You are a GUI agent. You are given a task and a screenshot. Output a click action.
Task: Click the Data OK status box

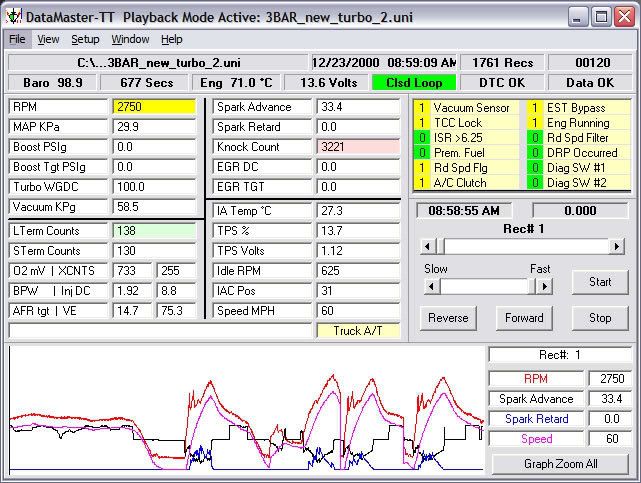pyautogui.click(x=590, y=83)
